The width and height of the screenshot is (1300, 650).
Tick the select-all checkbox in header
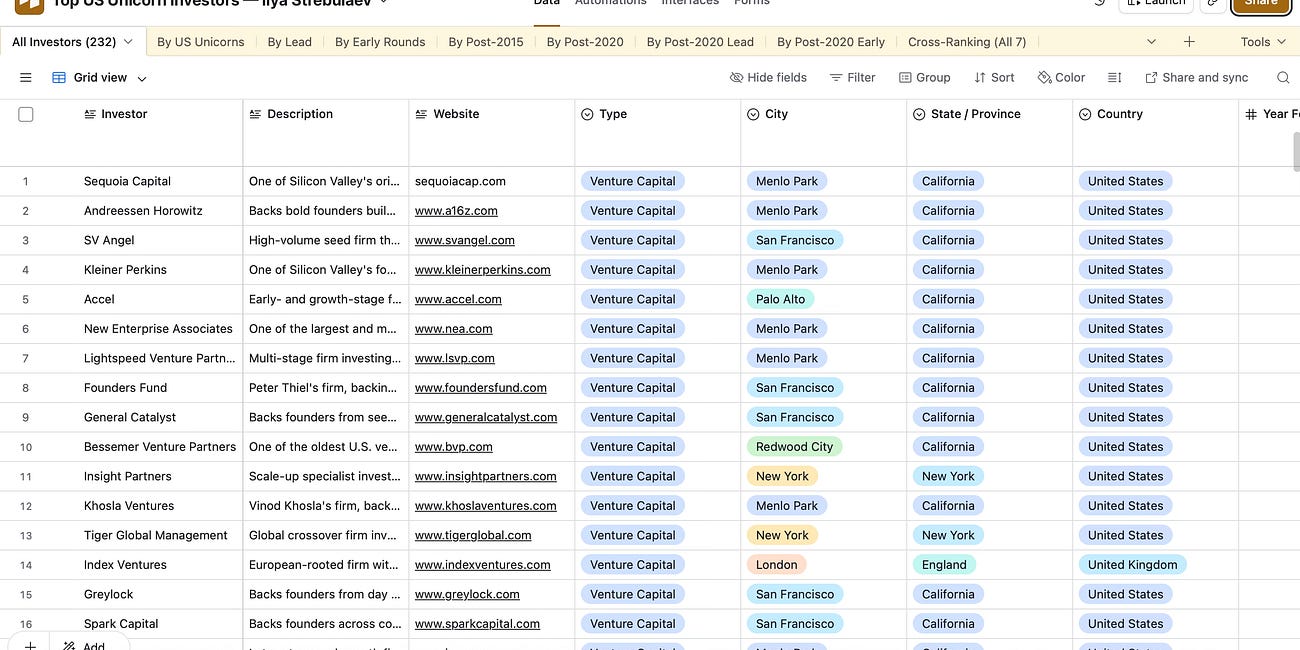coord(26,114)
